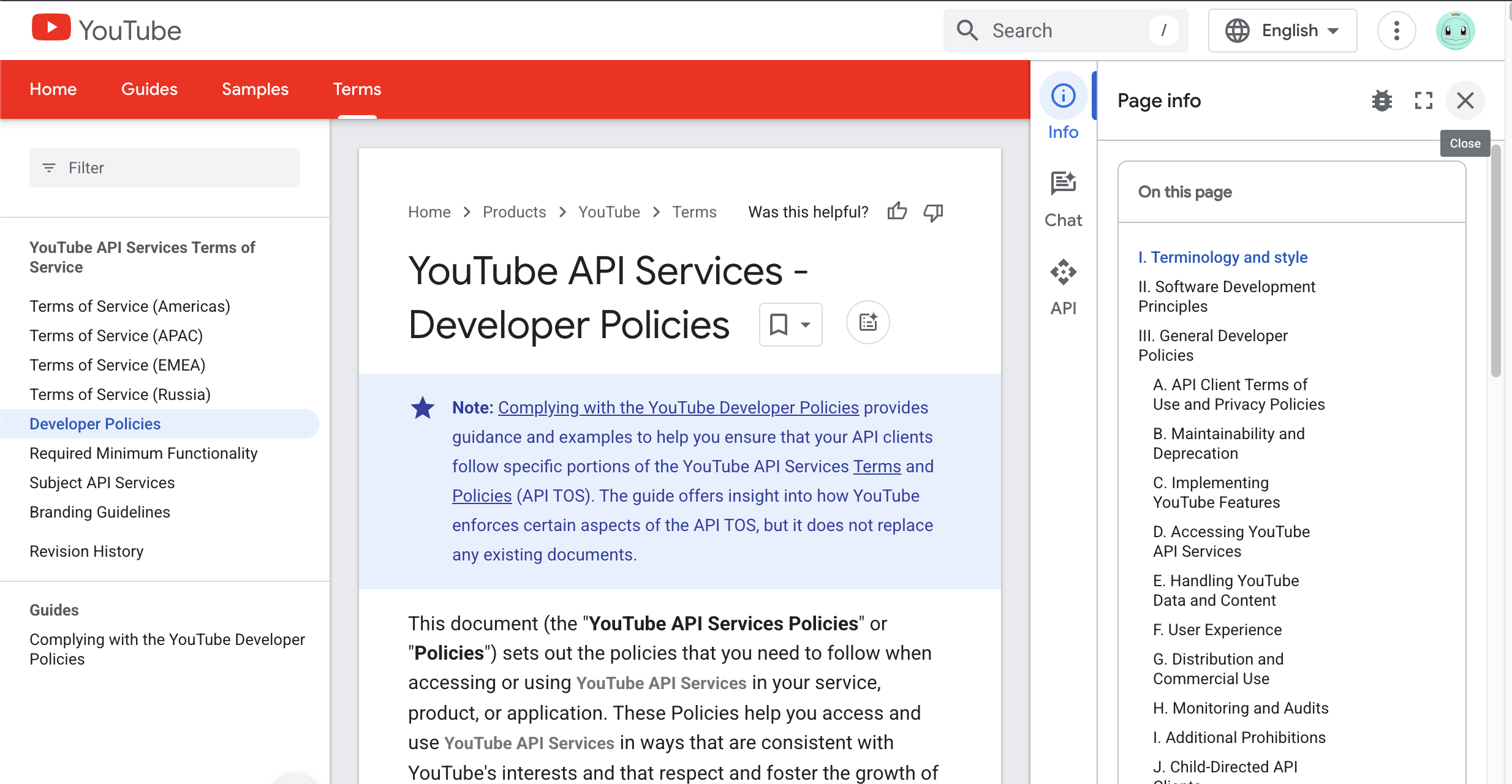Click in the Search field
This screenshot has height=784, width=1512.
(1065, 31)
